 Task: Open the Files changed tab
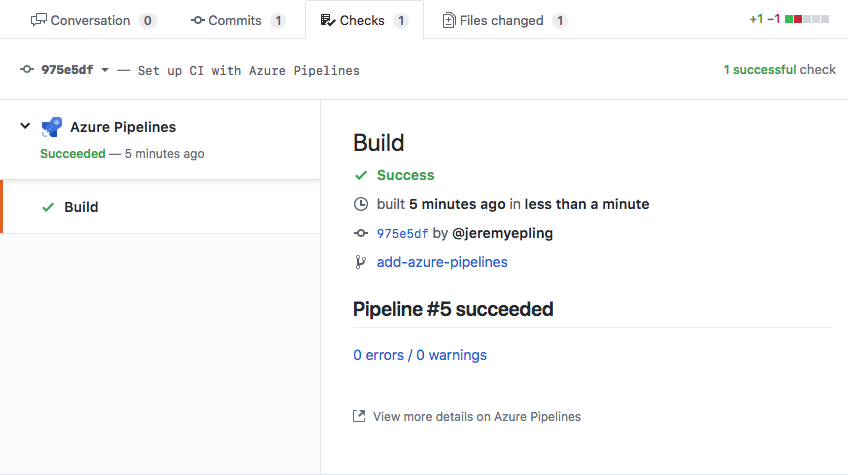(504, 21)
